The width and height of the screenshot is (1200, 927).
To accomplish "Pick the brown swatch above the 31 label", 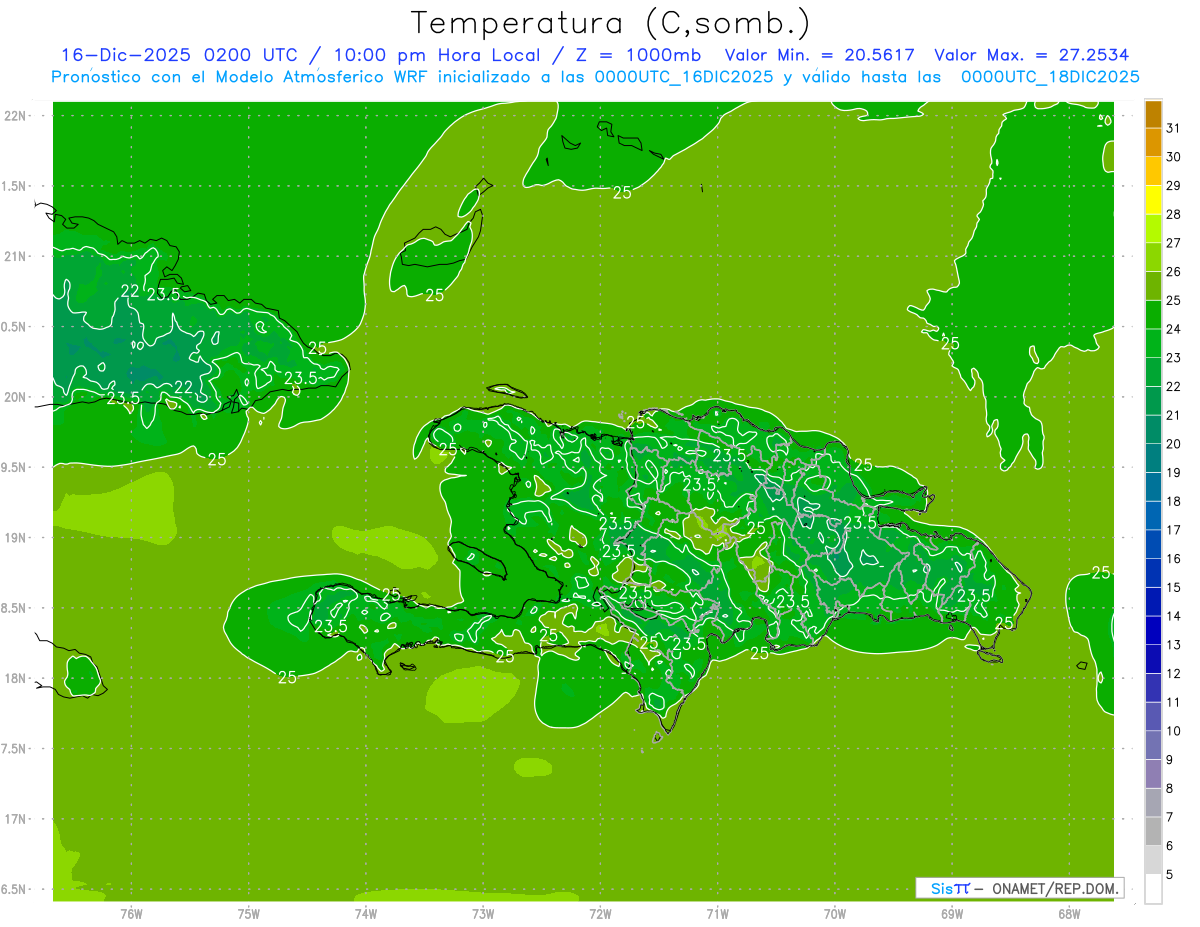I will tap(1153, 115).
